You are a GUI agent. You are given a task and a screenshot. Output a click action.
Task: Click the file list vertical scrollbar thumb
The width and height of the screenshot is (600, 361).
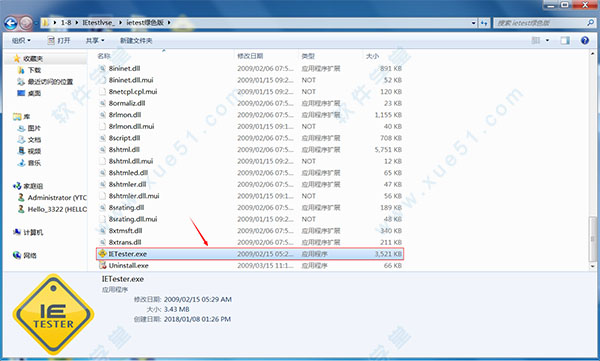click(x=592, y=239)
